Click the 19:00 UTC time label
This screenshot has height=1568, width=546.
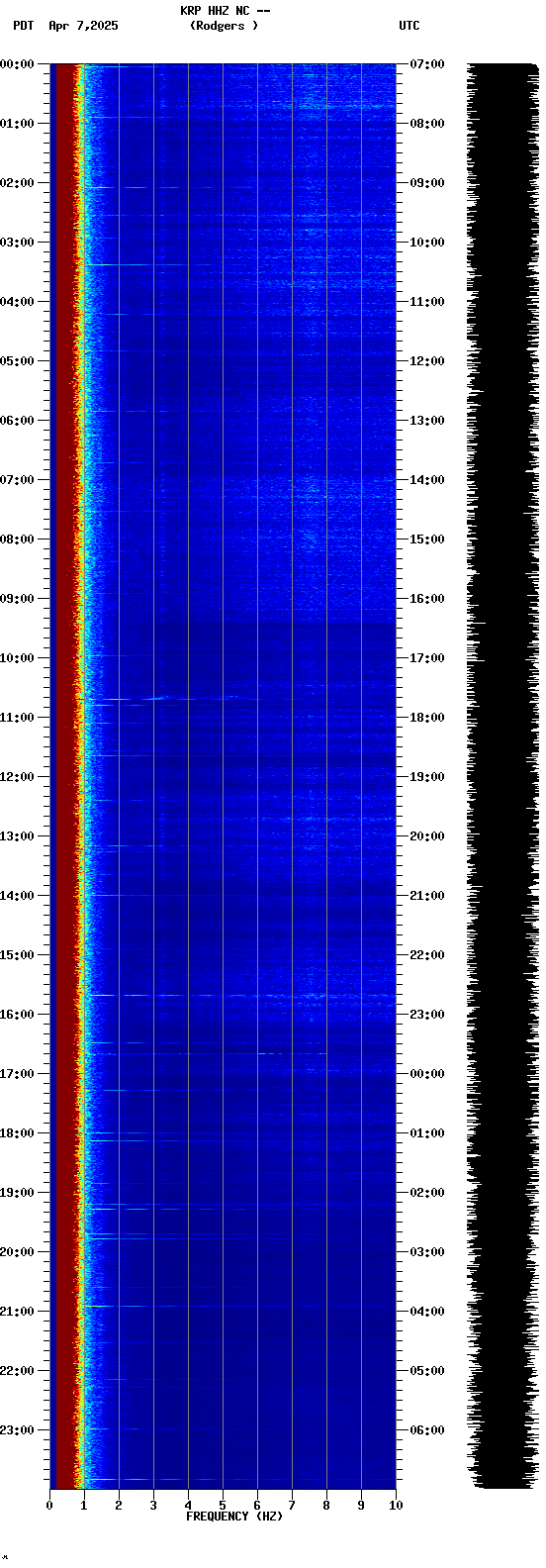click(x=426, y=777)
